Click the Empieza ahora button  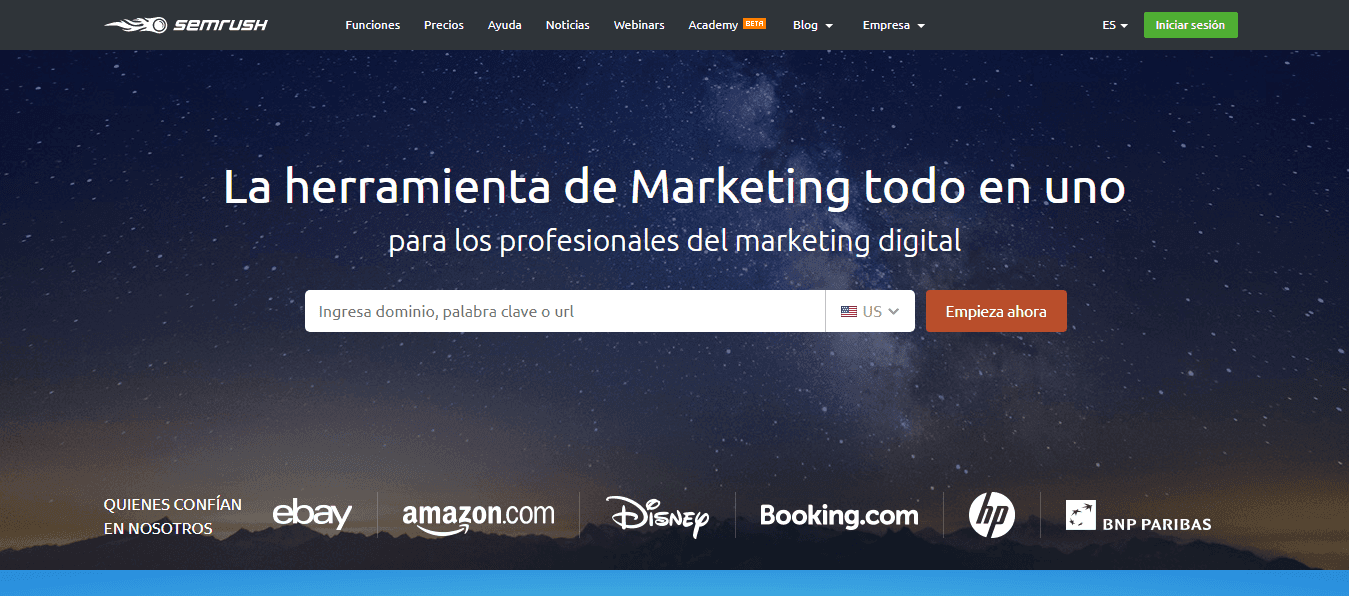[996, 311]
